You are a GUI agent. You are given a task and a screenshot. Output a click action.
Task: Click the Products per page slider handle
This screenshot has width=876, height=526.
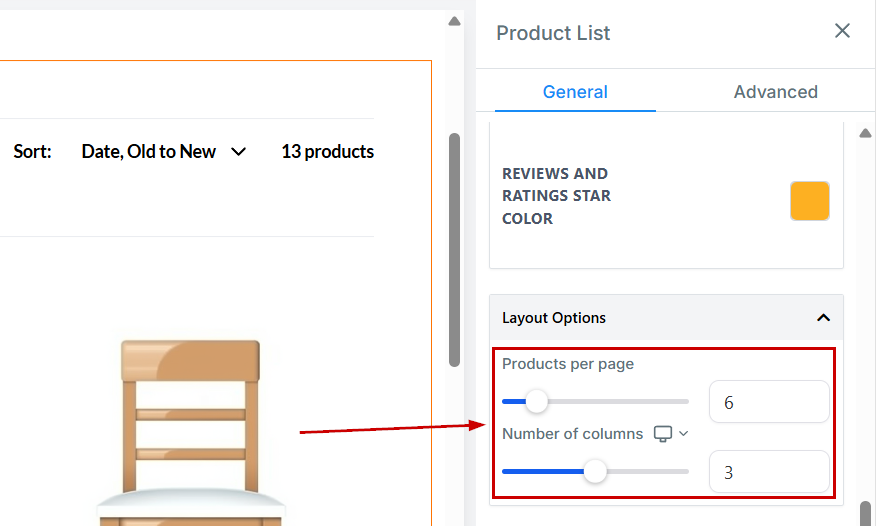[537, 401]
